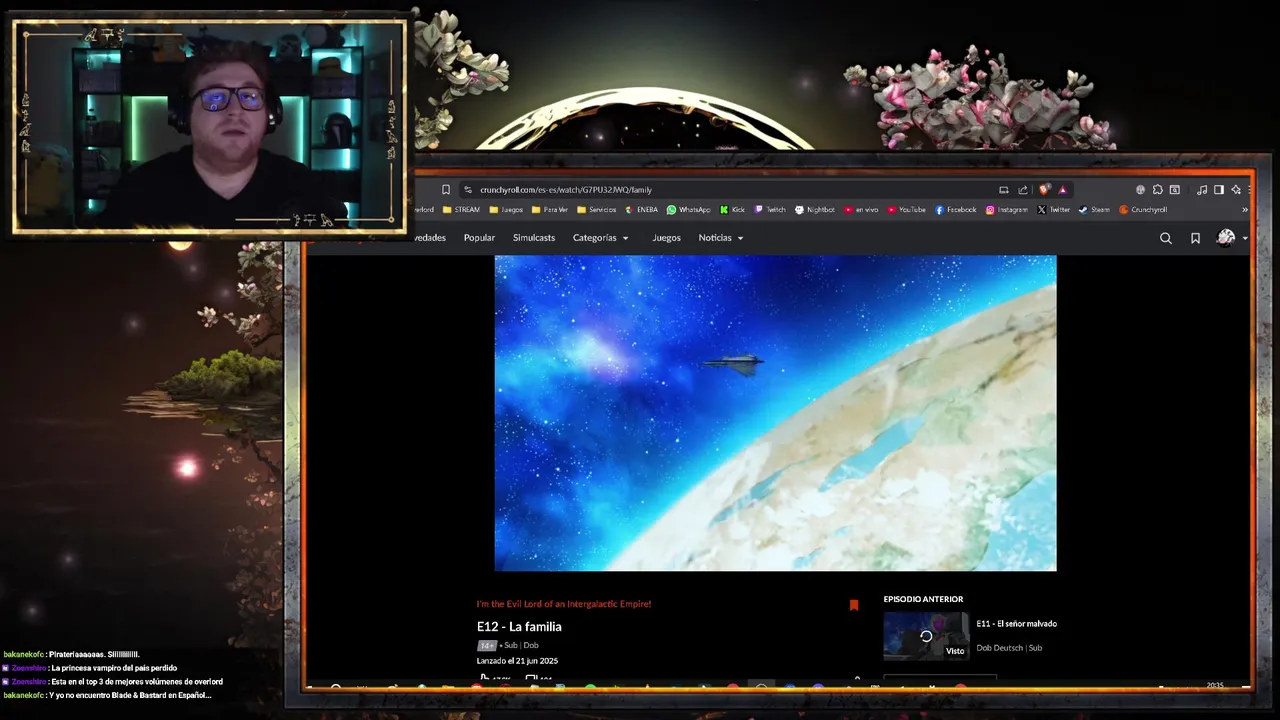Expand the Categorías dropdown

[x=600, y=238]
